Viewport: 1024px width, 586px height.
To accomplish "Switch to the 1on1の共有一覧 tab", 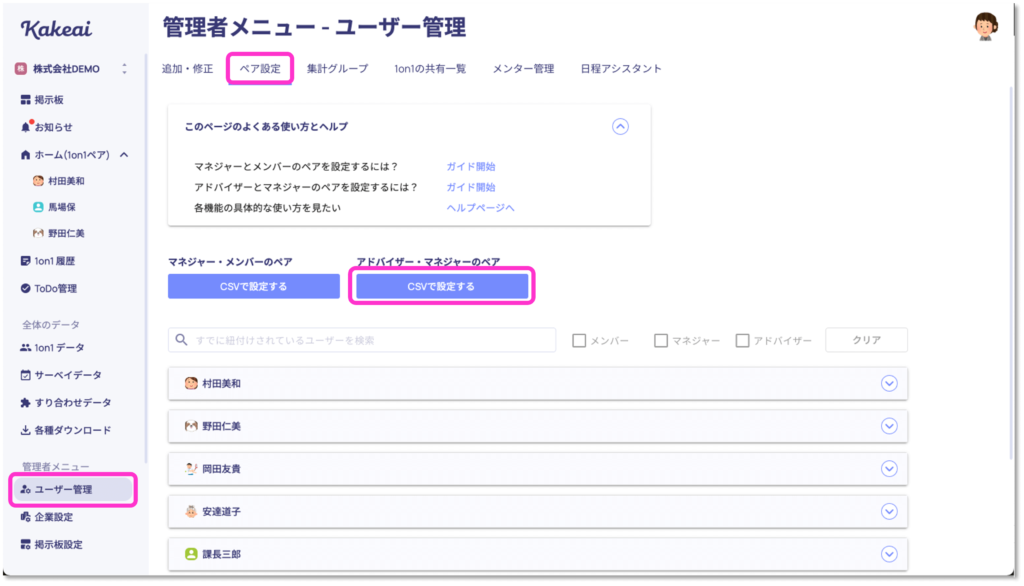I will click(x=430, y=69).
